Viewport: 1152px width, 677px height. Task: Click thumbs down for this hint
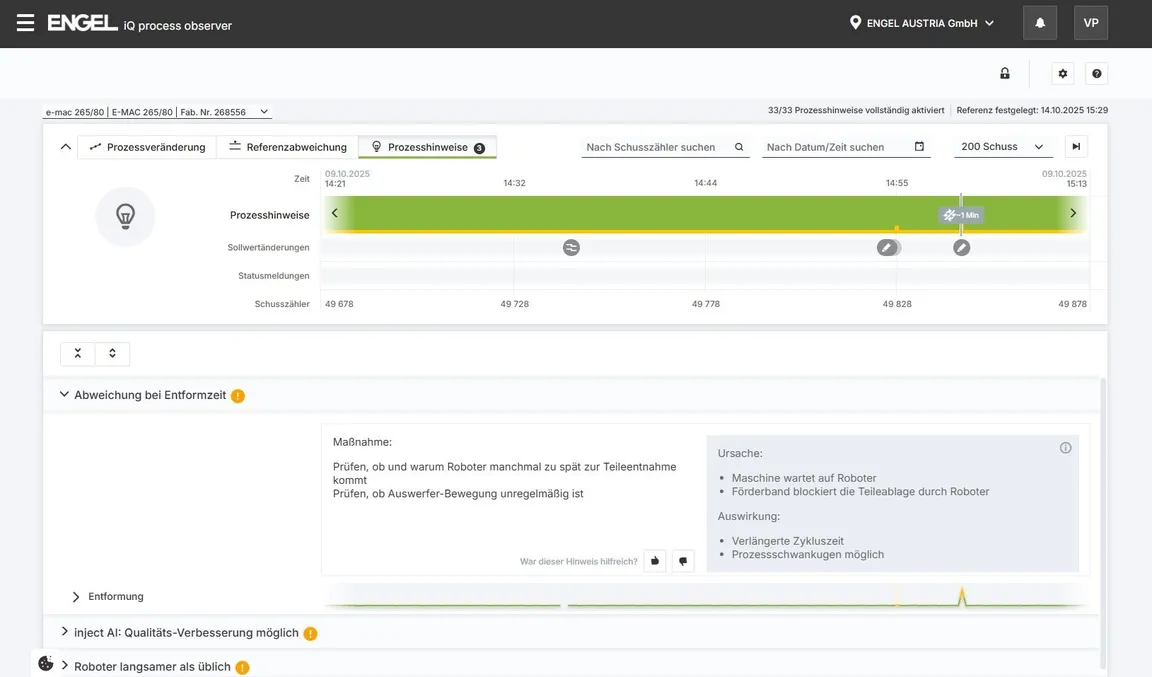pyautogui.click(x=683, y=561)
